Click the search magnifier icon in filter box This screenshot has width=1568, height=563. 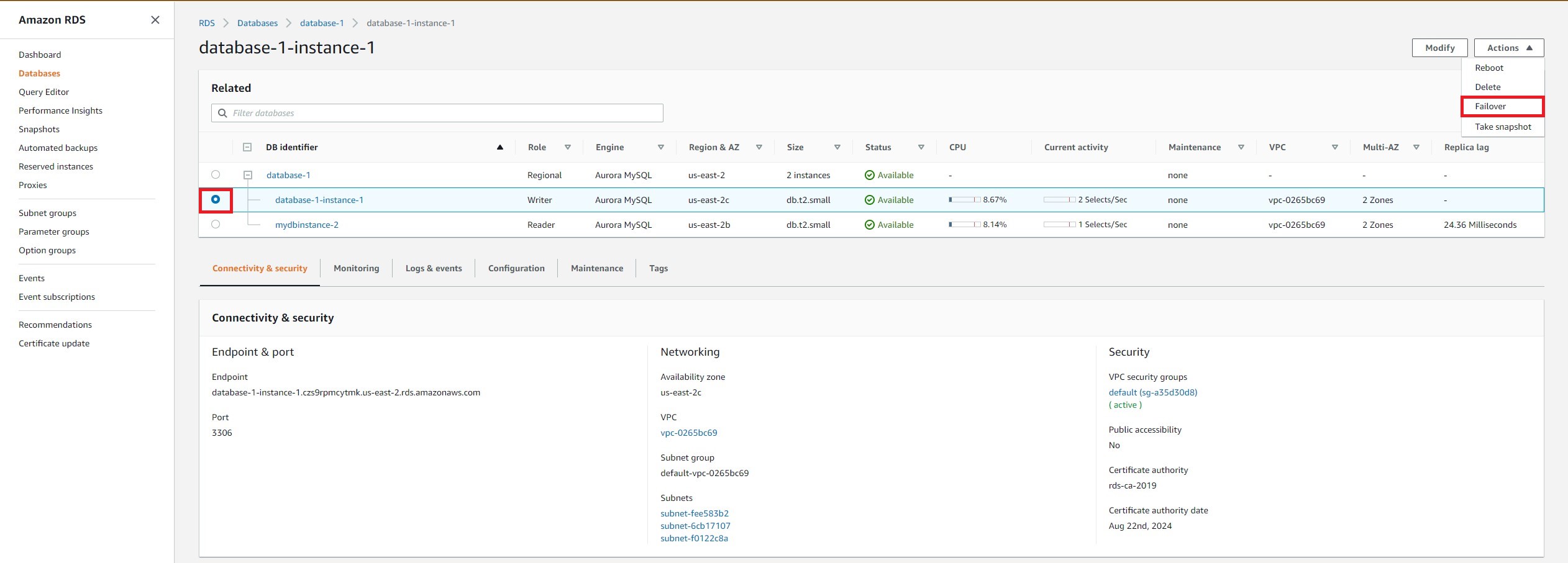click(x=222, y=113)
